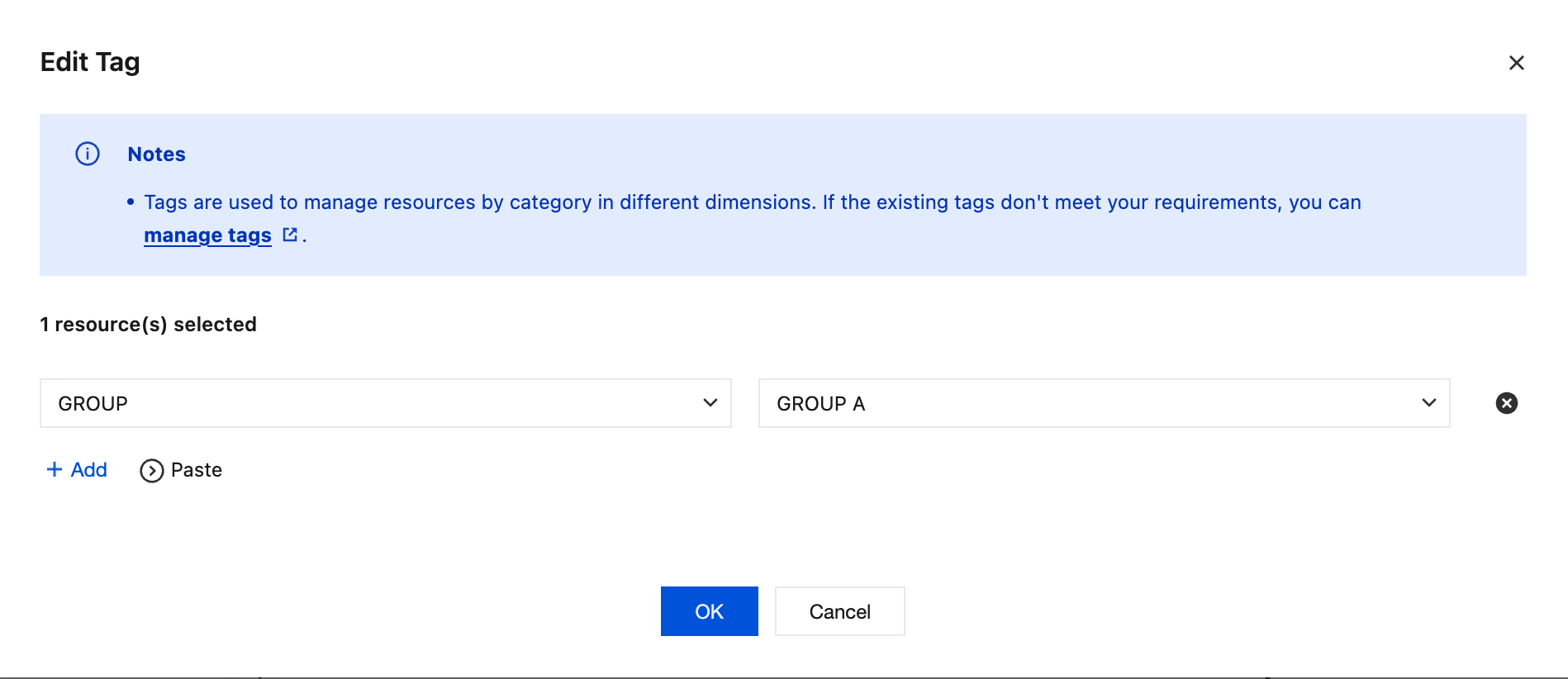Screen dimensions: 1568x679
Task: Click the Paste label
Action: click(x=197, y=470)
